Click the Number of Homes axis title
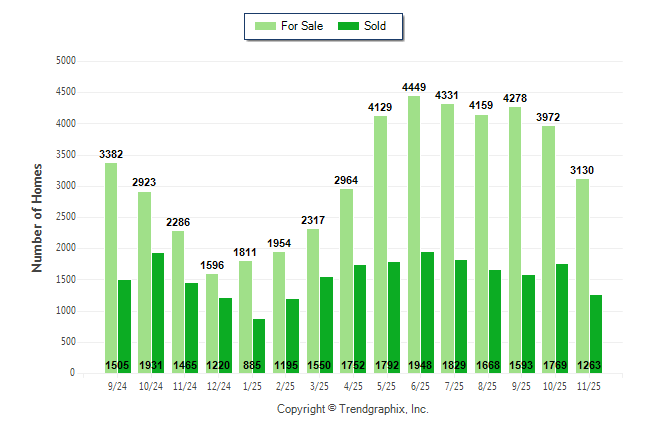The width and height of the screenshot is (646, 434). tap(37, 217)
